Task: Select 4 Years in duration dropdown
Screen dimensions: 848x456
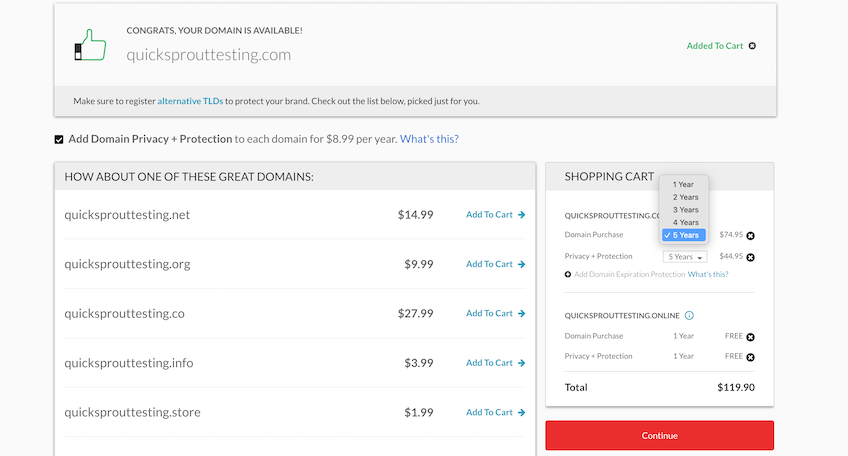Action: 684,222
